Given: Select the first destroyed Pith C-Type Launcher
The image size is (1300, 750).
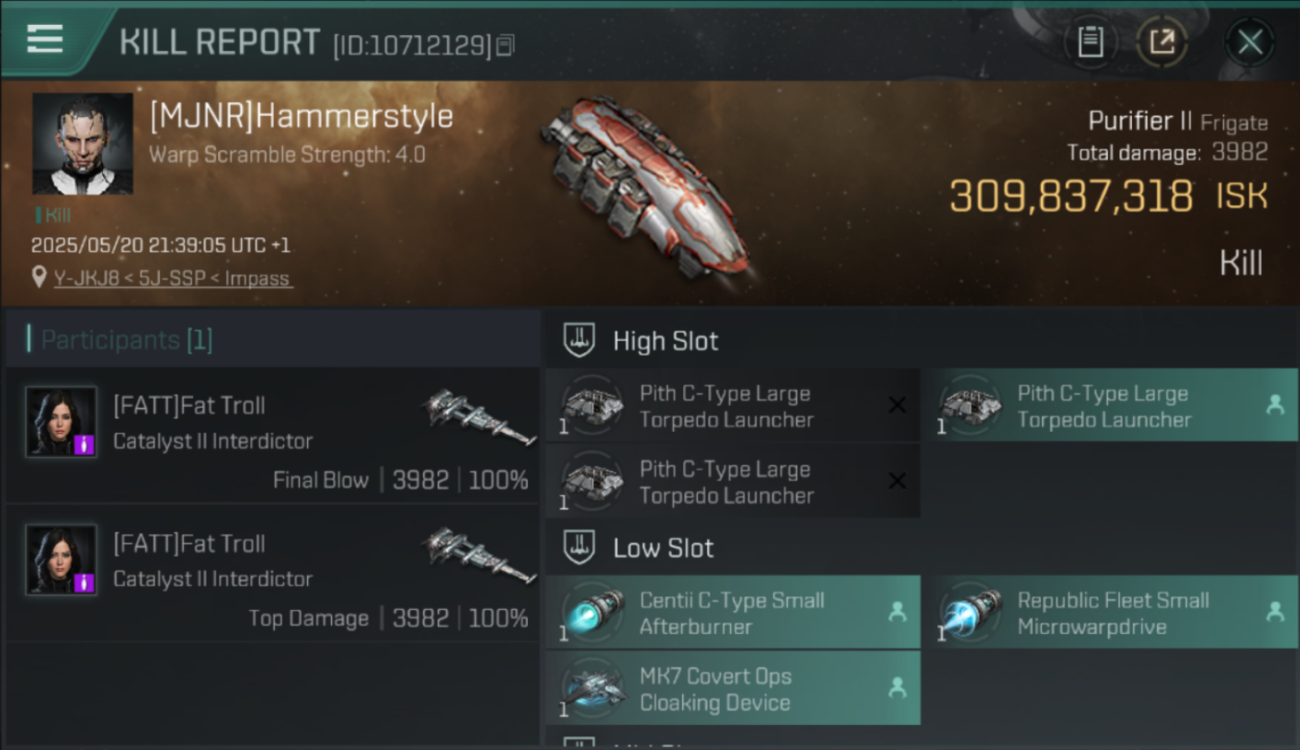Looking at the screenshot, I should click(x=733, y=405).
